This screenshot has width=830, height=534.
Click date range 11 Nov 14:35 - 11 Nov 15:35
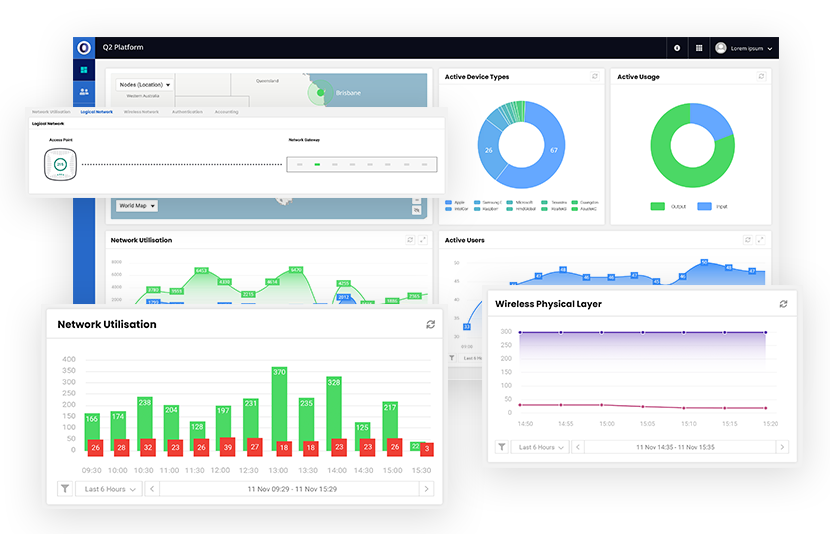[675, 447]
